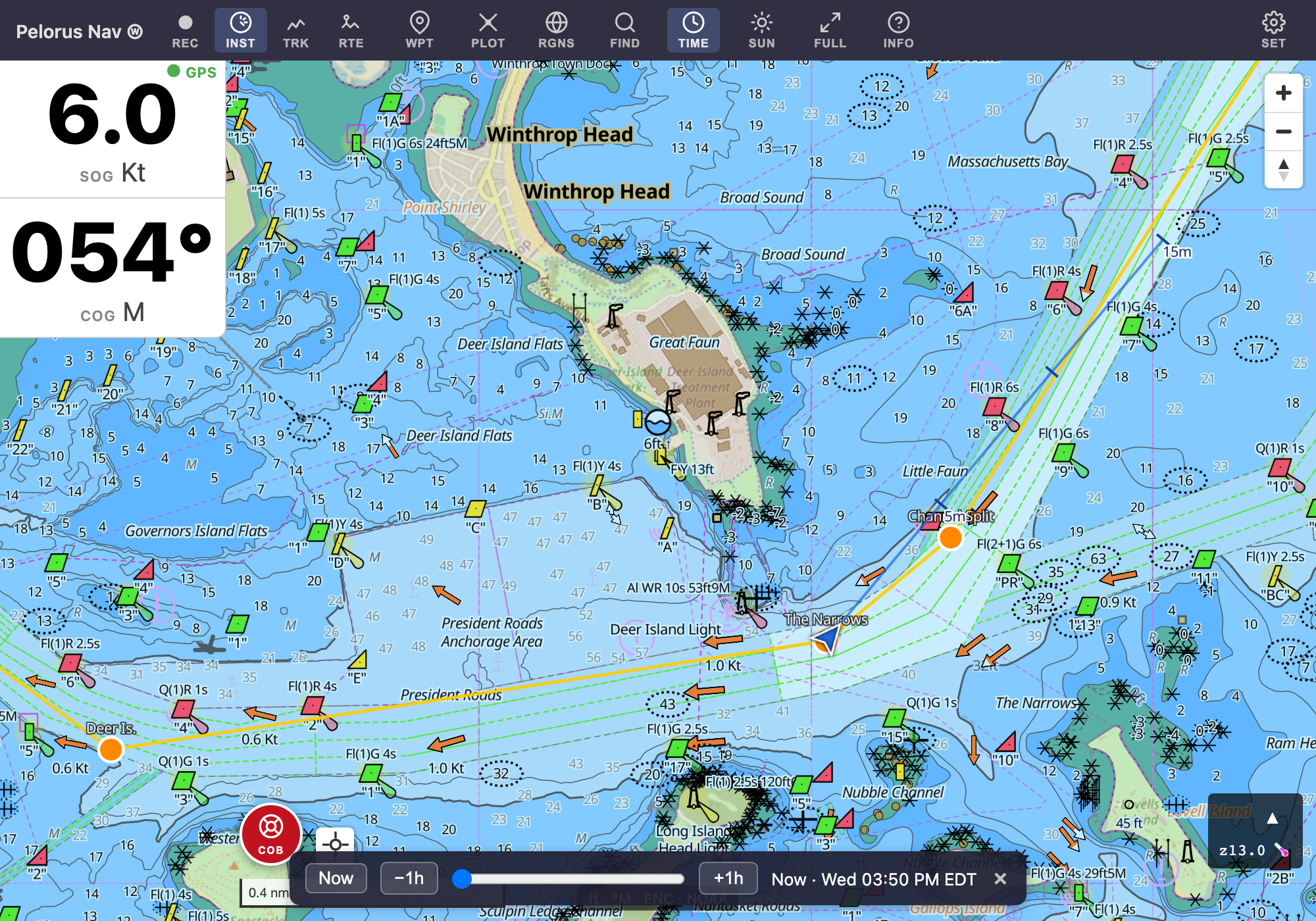The width and height of the screenshot is (1316, 921).
Task: Zoom in with the plus button
Action: click(1283, 93)
